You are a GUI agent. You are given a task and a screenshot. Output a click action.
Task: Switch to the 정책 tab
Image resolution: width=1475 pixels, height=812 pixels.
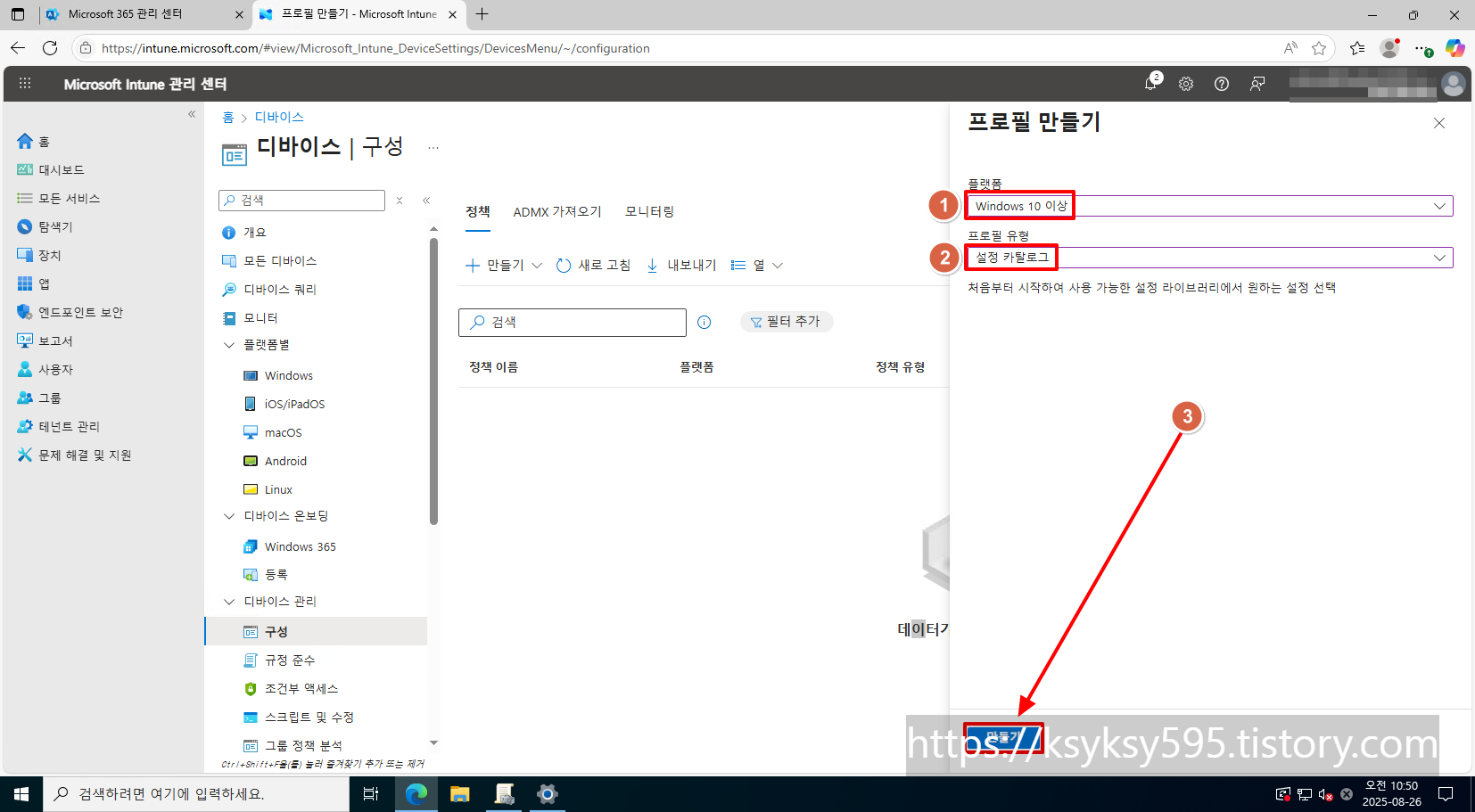click(x=478, y=211)
